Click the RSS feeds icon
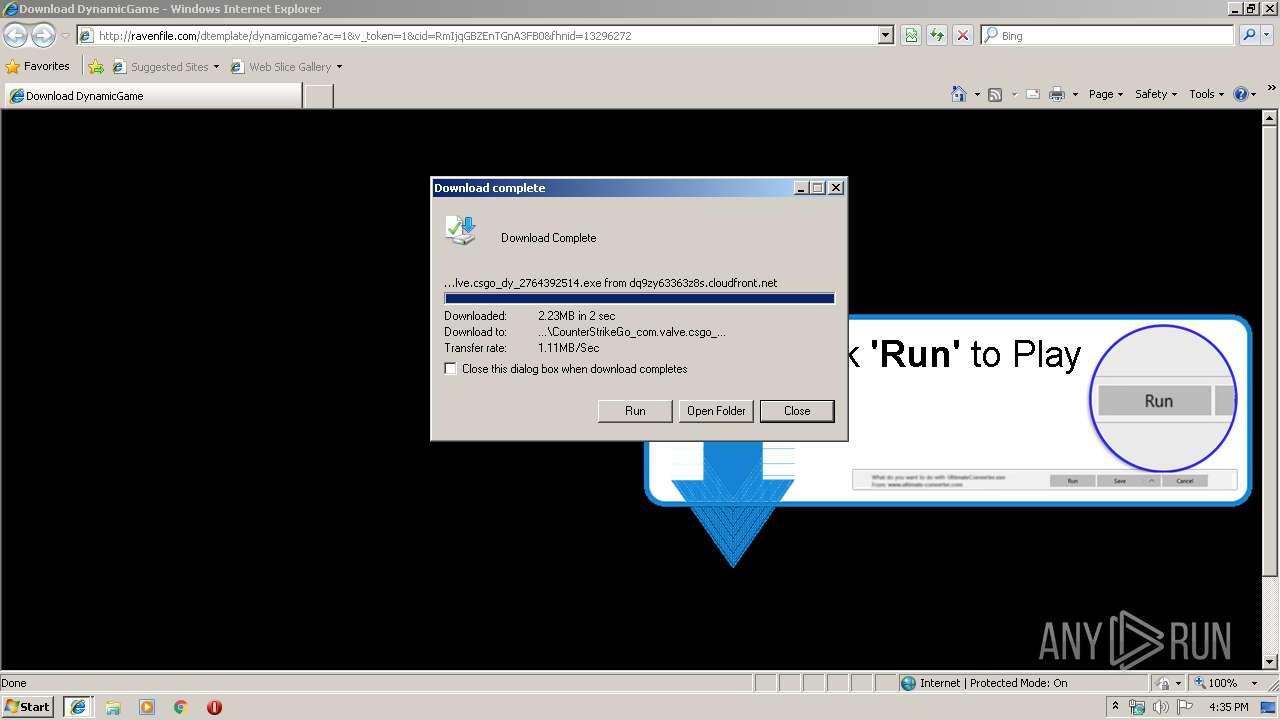The width and height of the screenshot is (1280, 720). 995,94
